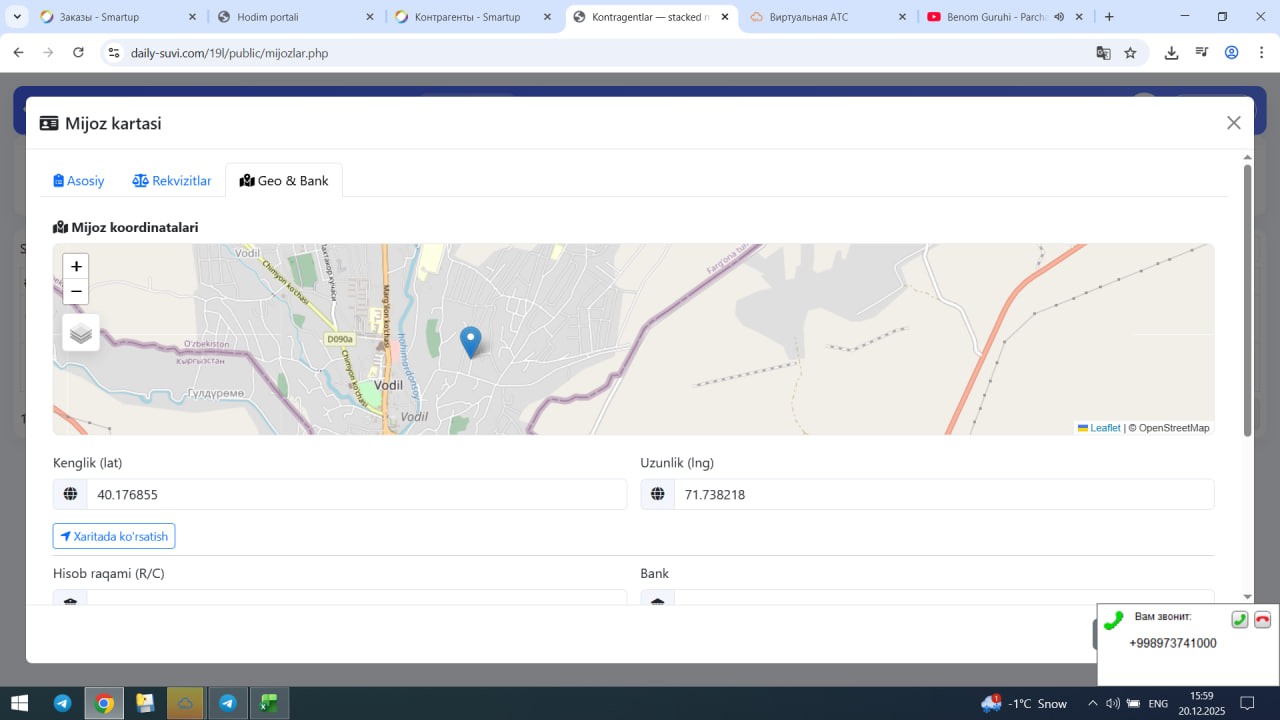Click the Uzunlik (lng) input field
This screenshot has width=1280, height=720.
(944, 494)
